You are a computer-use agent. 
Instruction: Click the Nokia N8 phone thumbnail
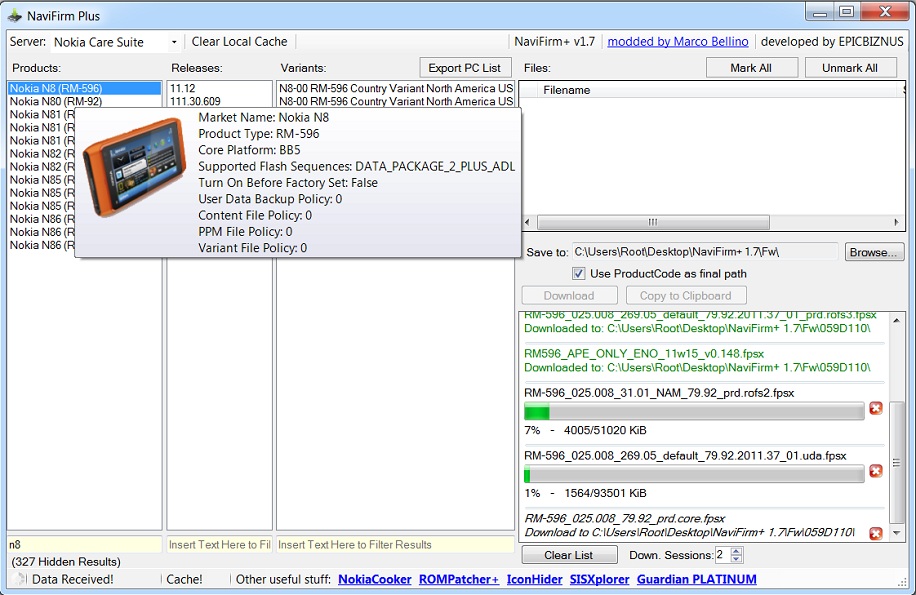click(x=133, y=167)
